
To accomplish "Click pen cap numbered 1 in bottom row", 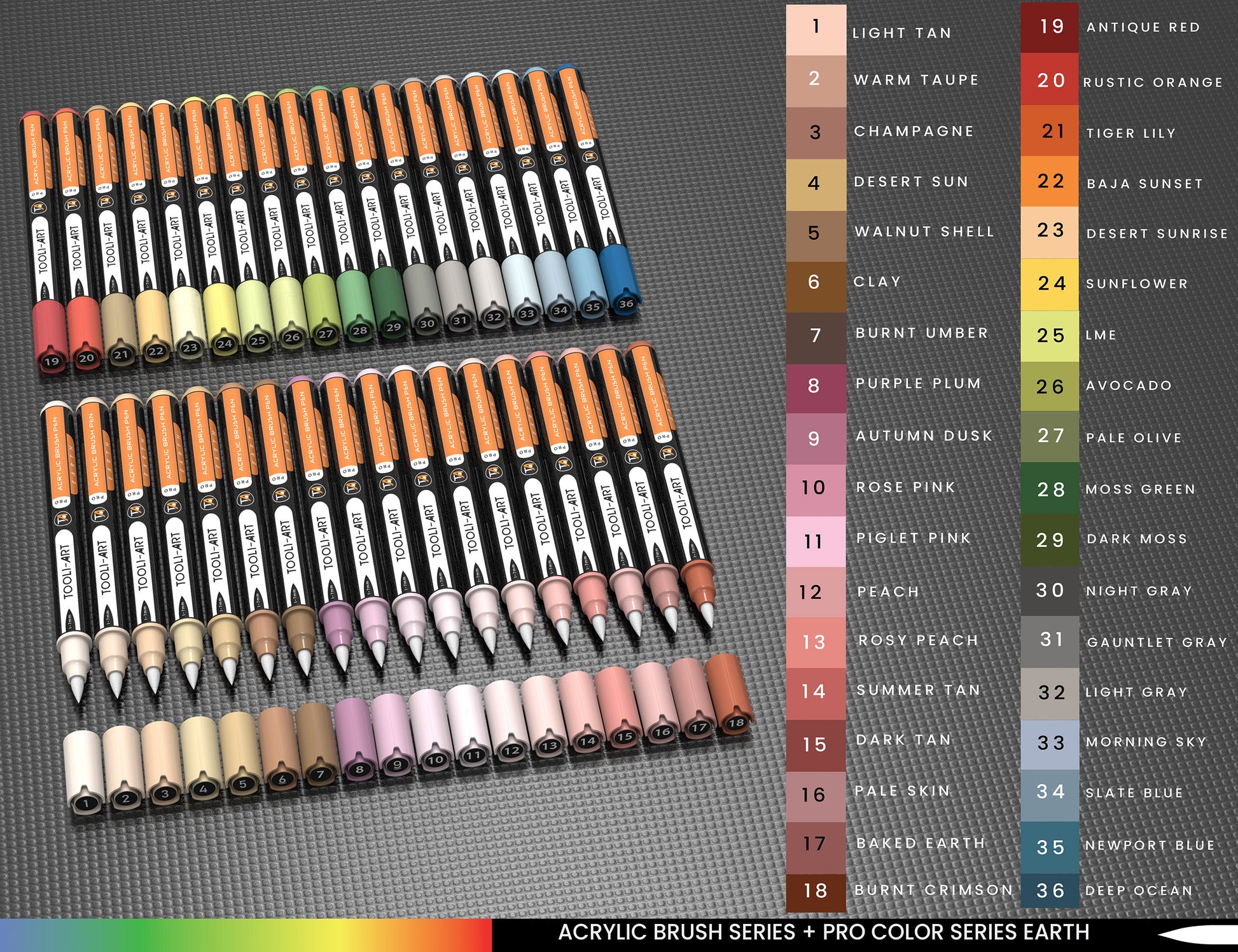I will [83, 773].
